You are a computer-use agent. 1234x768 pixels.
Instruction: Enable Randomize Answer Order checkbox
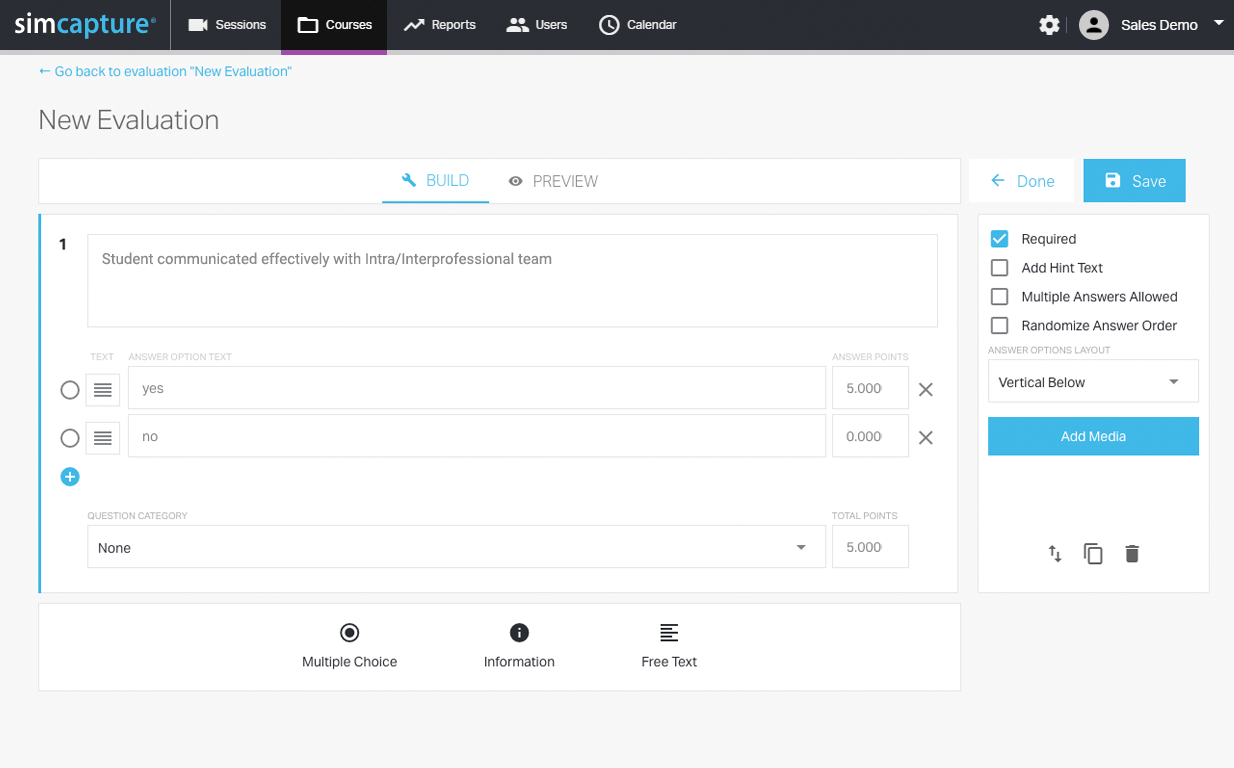(999, 326)
